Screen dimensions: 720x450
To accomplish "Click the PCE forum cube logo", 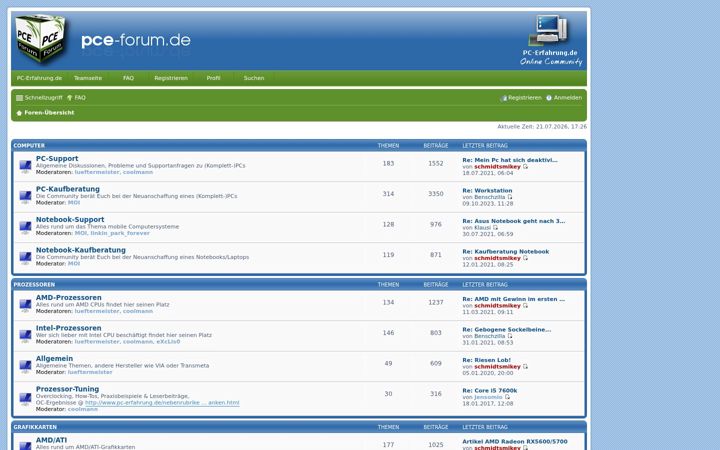I will click(40, 39).
